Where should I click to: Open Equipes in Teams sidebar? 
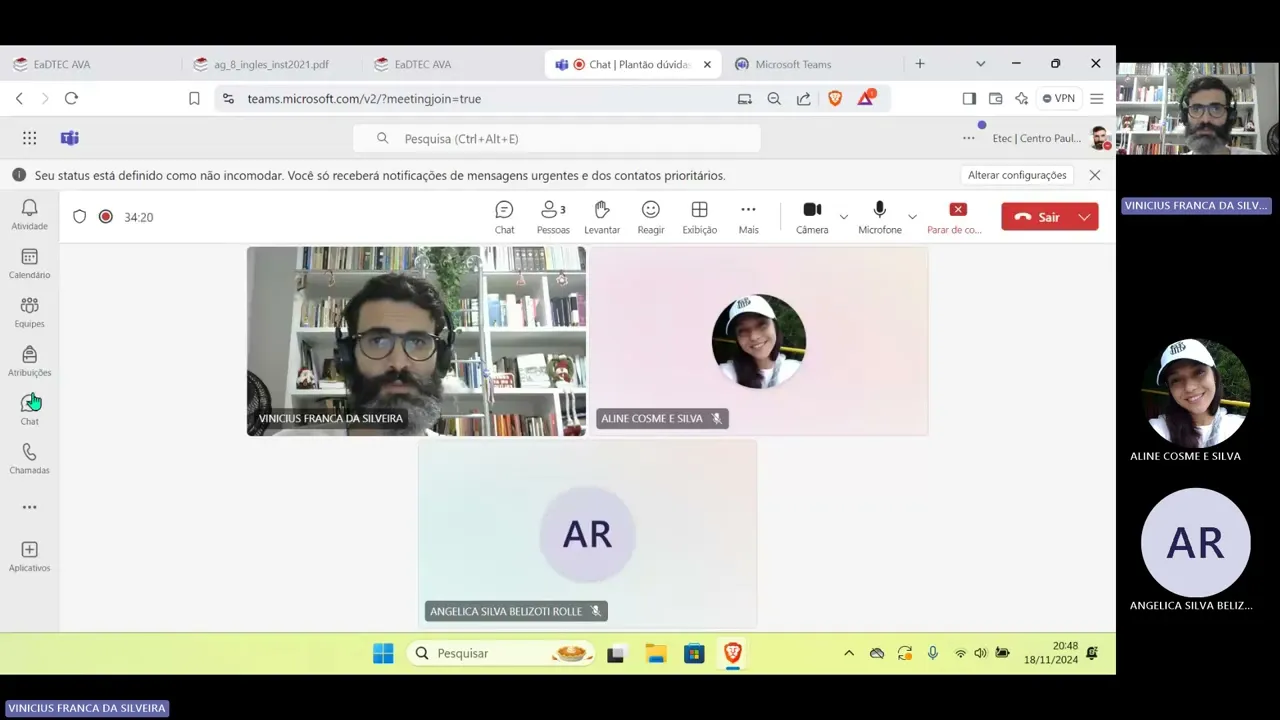coord(29,313)
